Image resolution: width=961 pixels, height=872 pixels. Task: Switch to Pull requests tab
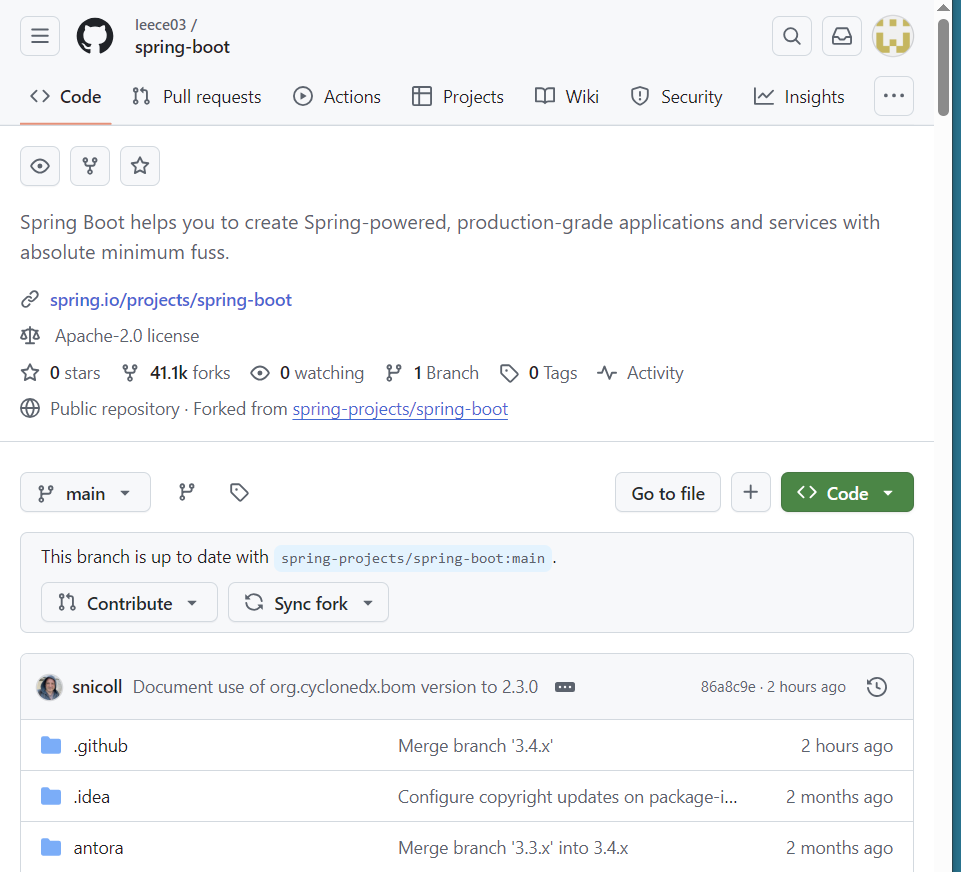pyautogui.click(x=197, y=97)
